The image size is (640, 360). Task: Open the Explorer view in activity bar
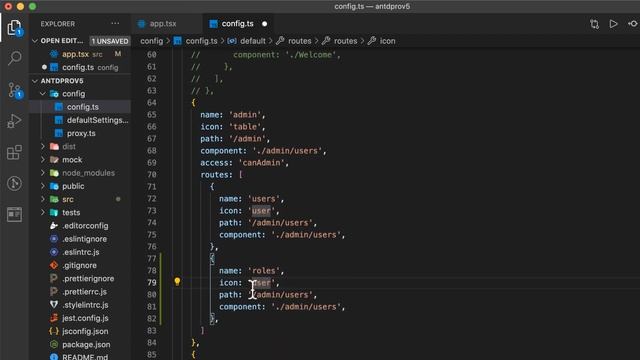[14, 28]
